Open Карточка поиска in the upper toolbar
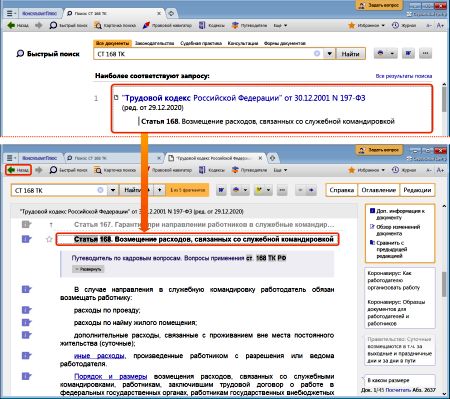Image resolution: width=450 pixels, height=399 pixels. pos(115,25)
